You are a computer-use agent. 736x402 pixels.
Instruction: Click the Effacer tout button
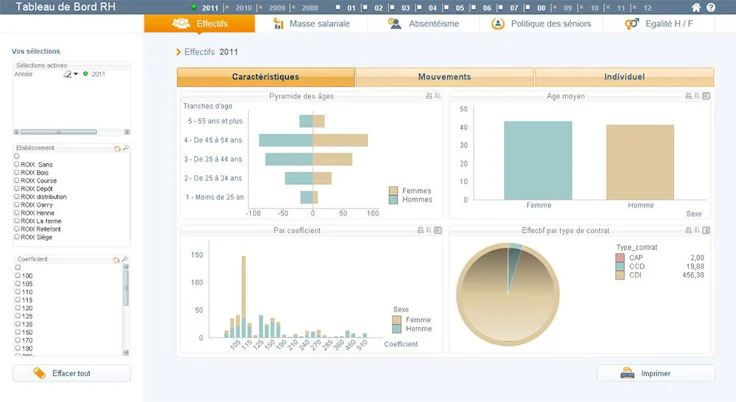(x=71, y=373)
